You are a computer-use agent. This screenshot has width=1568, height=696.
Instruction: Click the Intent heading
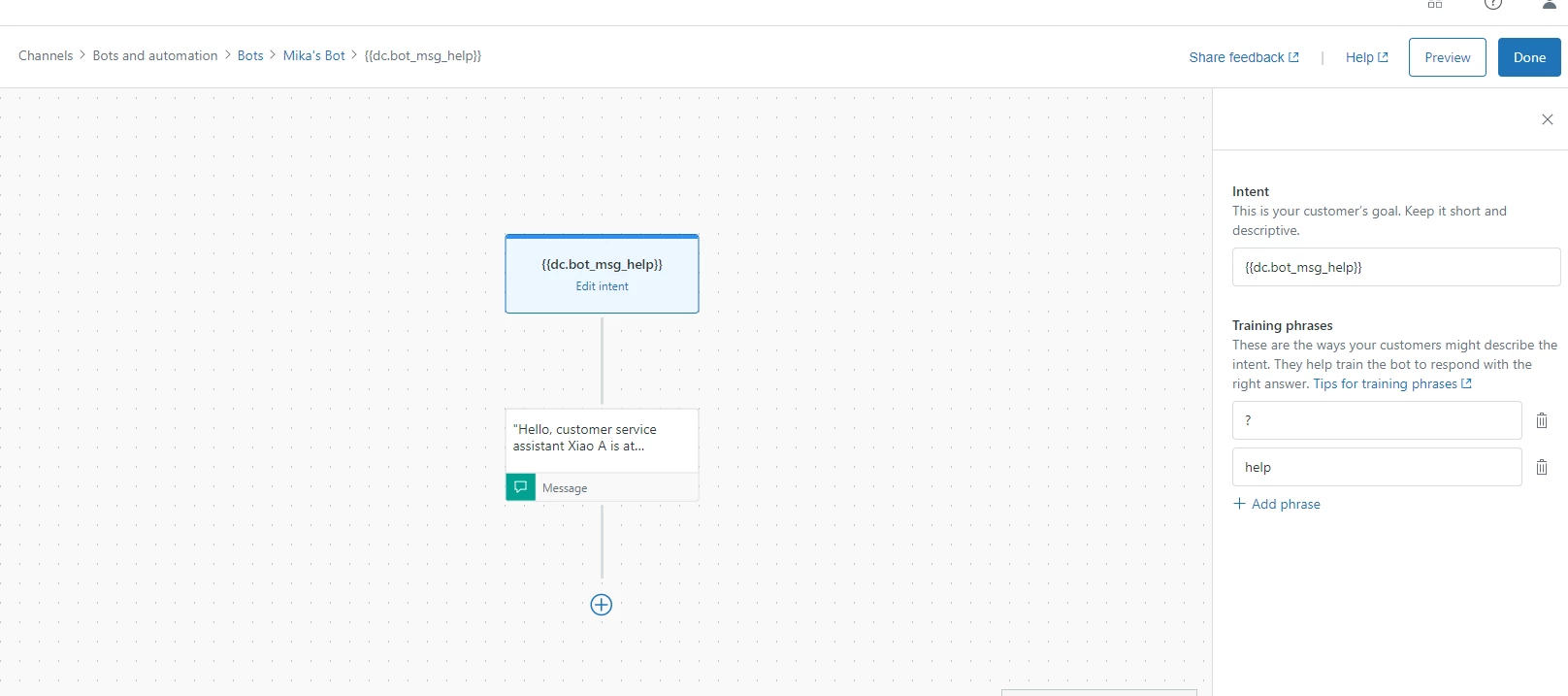(x=1251, y=191)
